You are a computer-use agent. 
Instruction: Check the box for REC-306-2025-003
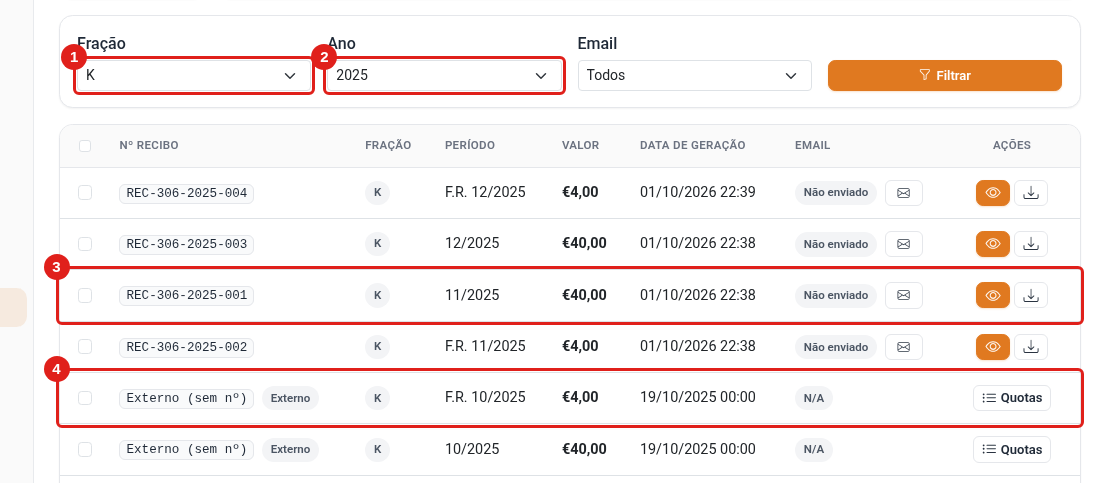pos(85,244)
